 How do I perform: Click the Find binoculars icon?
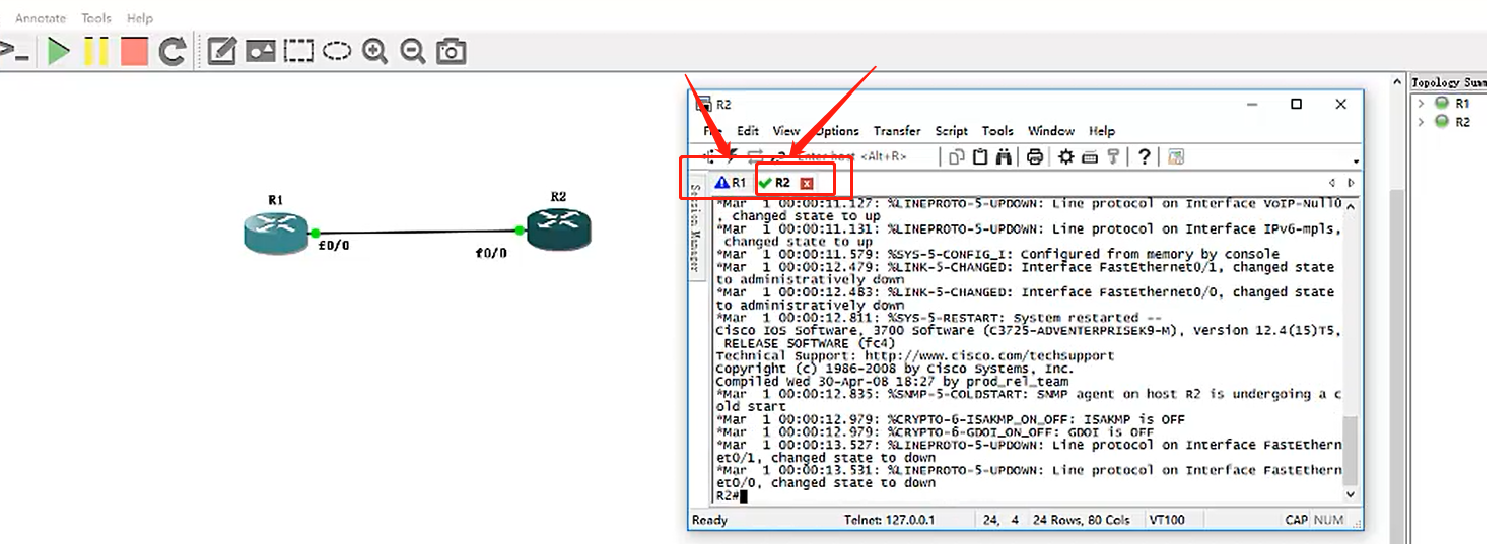pyautogui.click(x=1004, y=157)
